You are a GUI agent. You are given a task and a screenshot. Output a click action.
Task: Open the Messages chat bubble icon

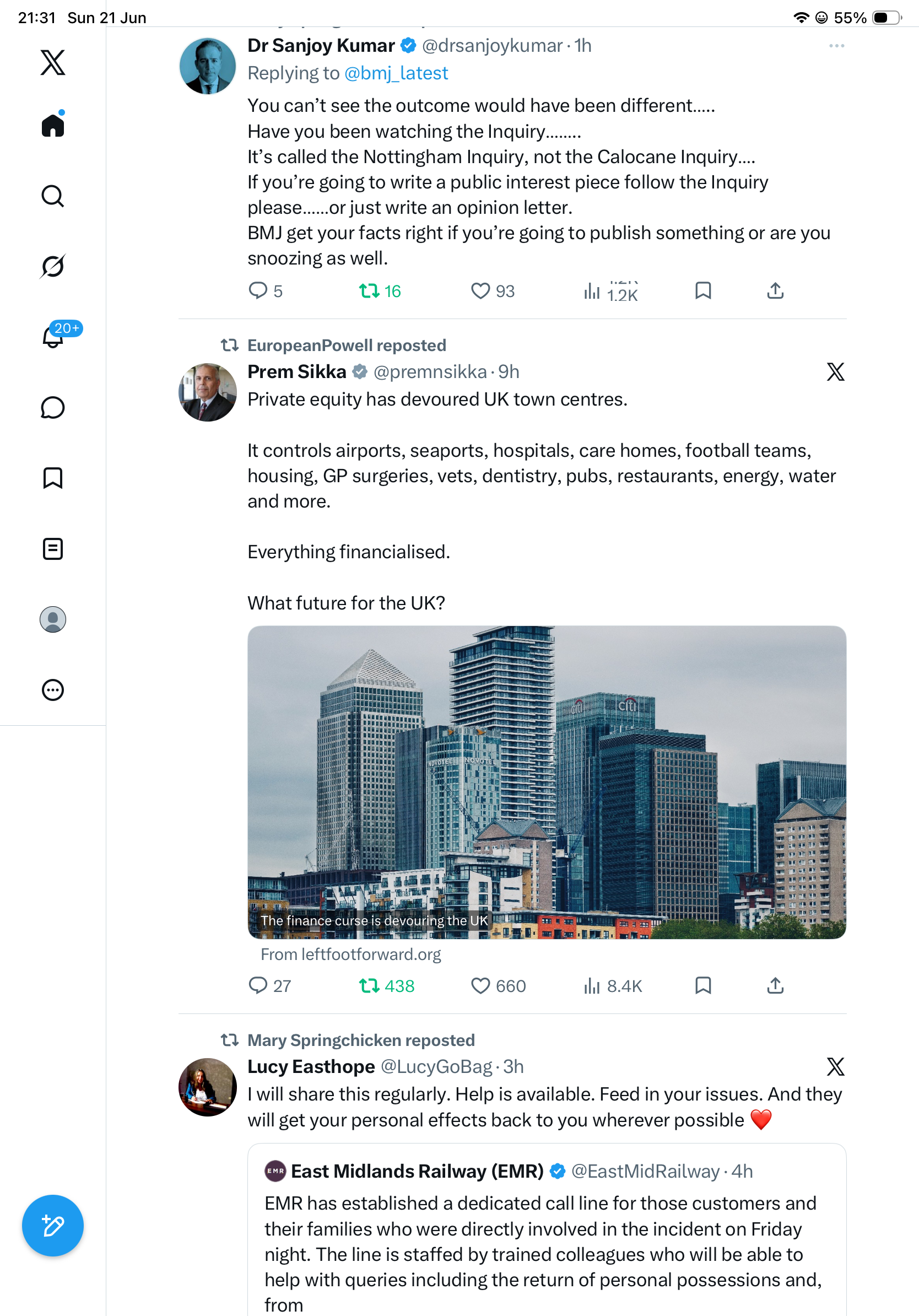click(53, 407)
